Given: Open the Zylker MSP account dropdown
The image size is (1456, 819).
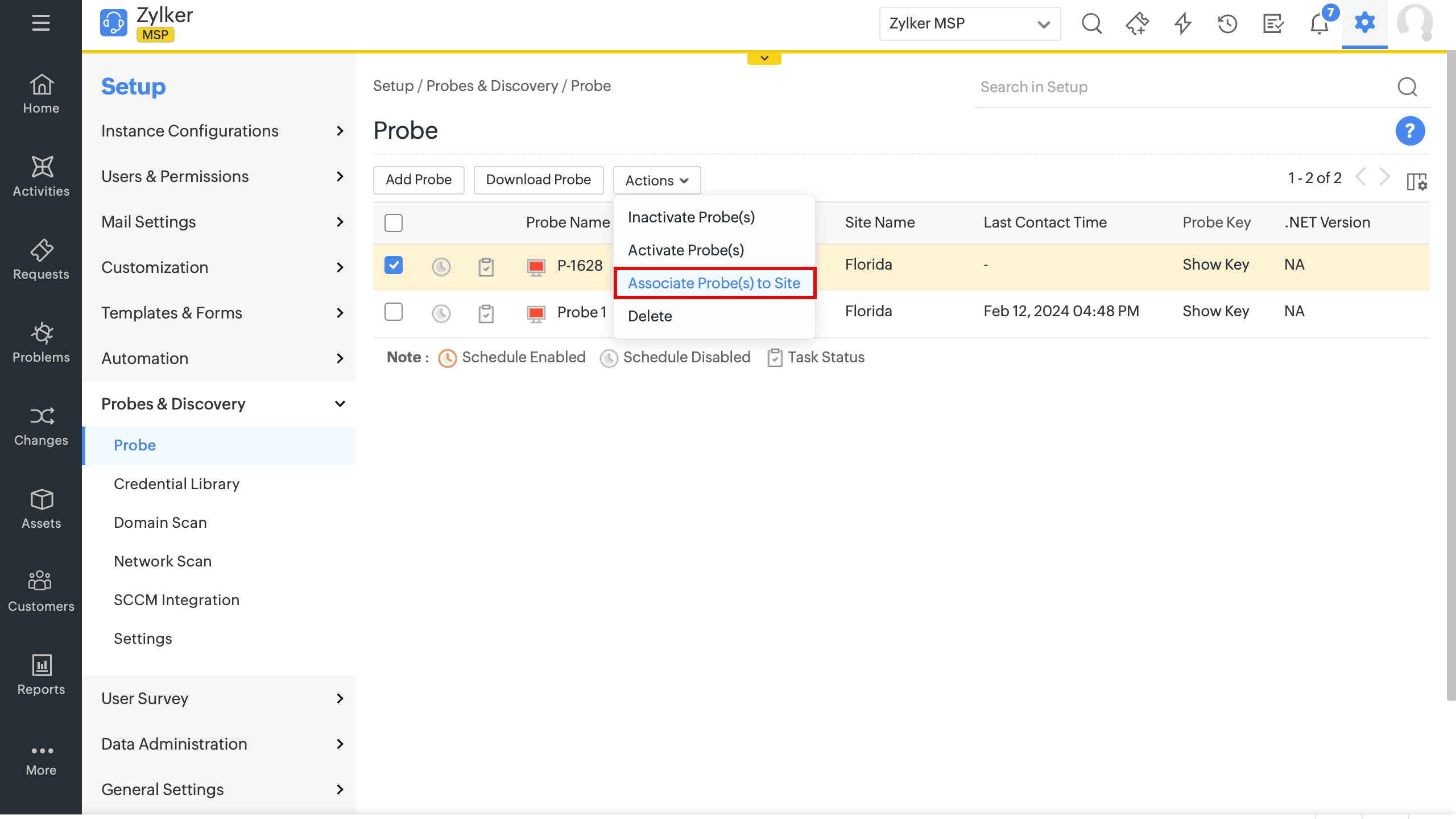Looking at the screenshot, I should tap(969, 24).
